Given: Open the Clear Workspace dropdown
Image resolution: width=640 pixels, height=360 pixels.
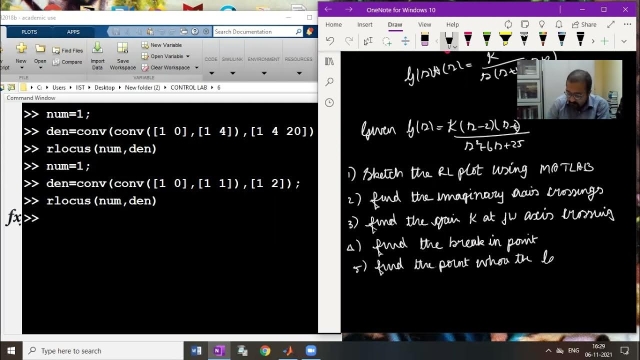Looking at the screenshot, I should click(x=196, y=68).
